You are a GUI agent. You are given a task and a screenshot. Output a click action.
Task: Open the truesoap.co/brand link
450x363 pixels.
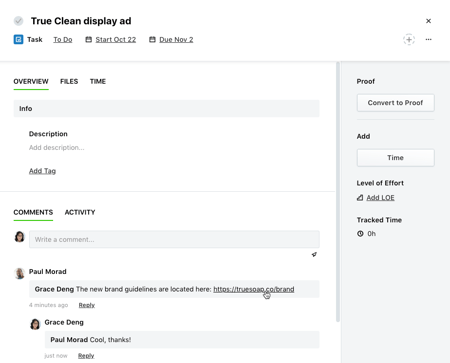click(254, 289)
